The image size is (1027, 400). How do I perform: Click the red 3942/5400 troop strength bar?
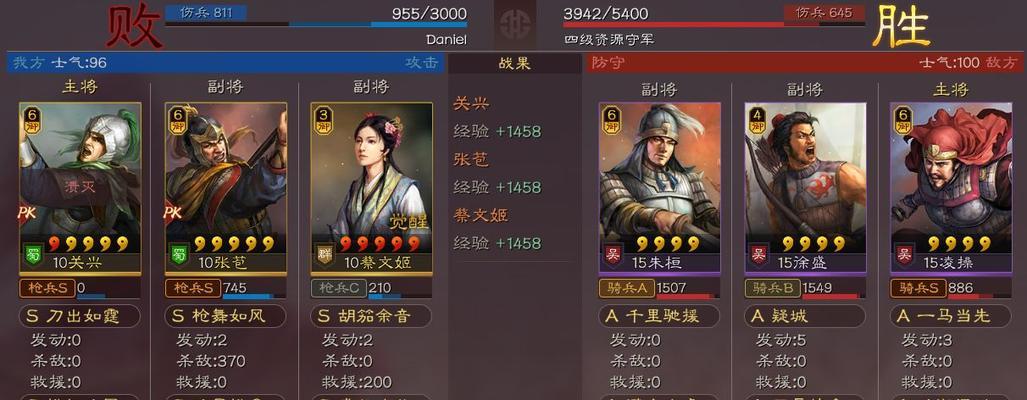[x=713, y=24]
